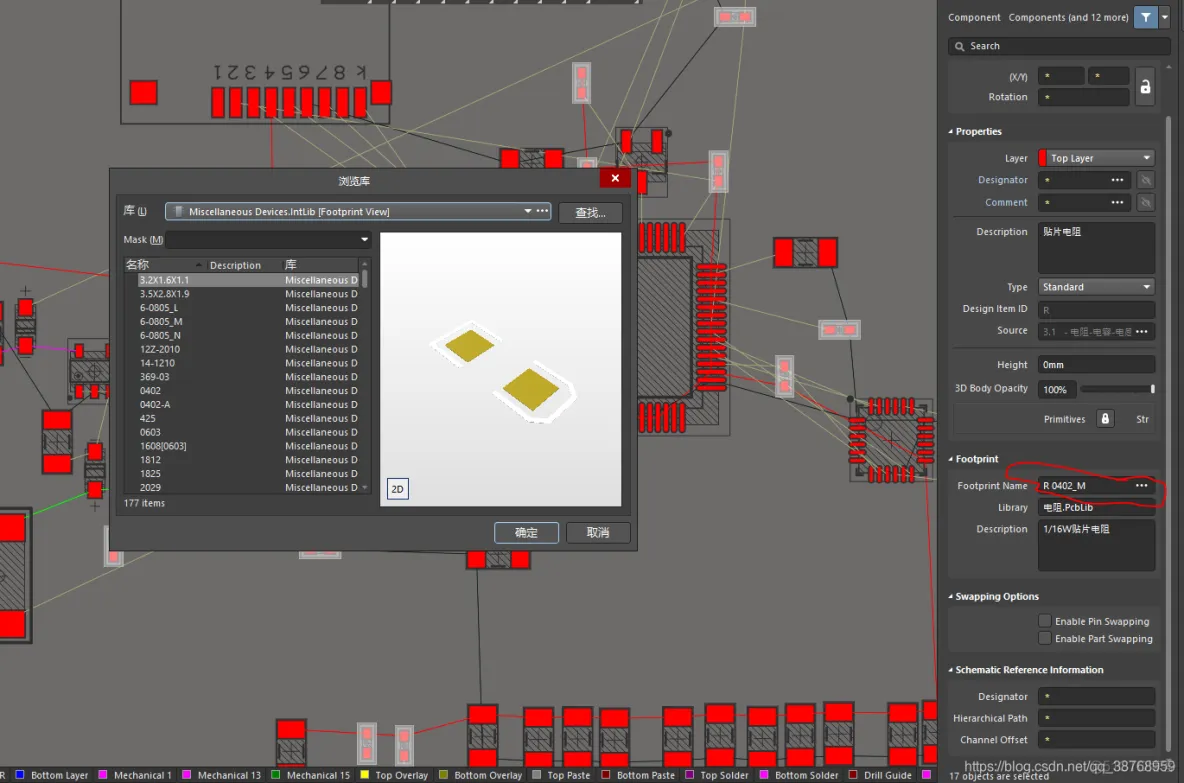Open the library dropdown in Browse Libraries dialog
This screenshot has height=783, width=1184.
(528, 212)
